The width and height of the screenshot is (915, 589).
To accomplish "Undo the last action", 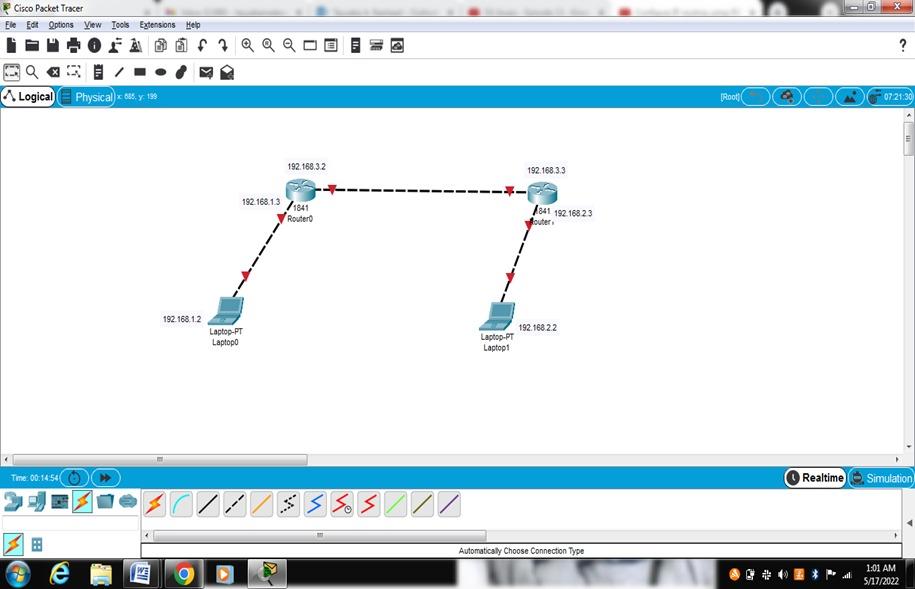I will [202, 46].
